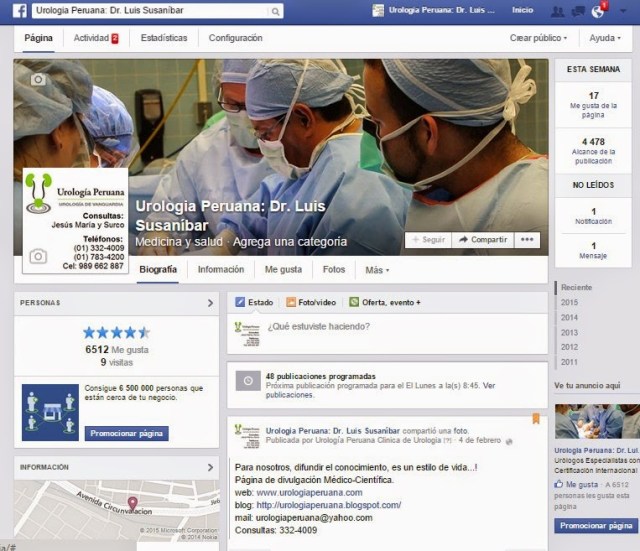Open the www.urologiaperuana.com link

309,493
